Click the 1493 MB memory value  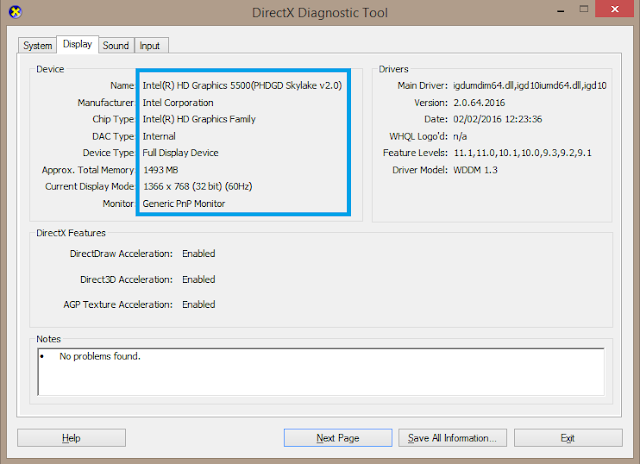(x=160, y=170)
